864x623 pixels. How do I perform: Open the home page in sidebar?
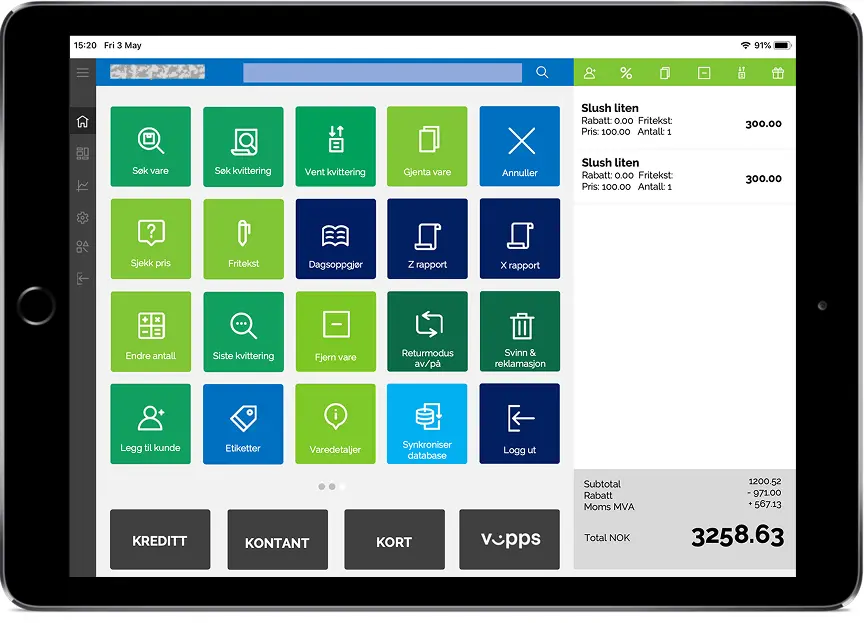[83, 122]
